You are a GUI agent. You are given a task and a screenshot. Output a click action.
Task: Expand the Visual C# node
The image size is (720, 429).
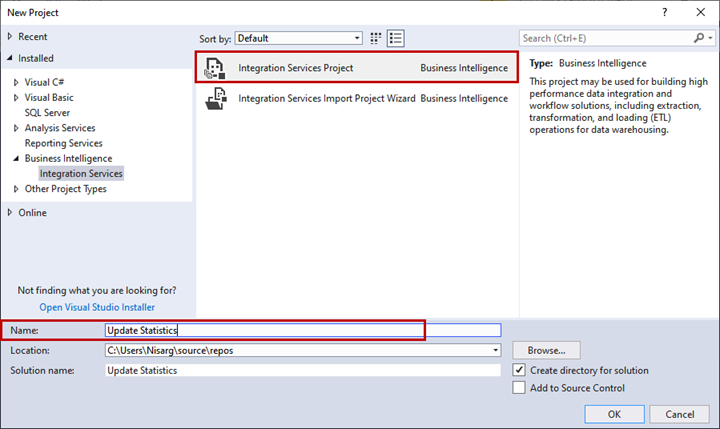[x=16, y=82]
